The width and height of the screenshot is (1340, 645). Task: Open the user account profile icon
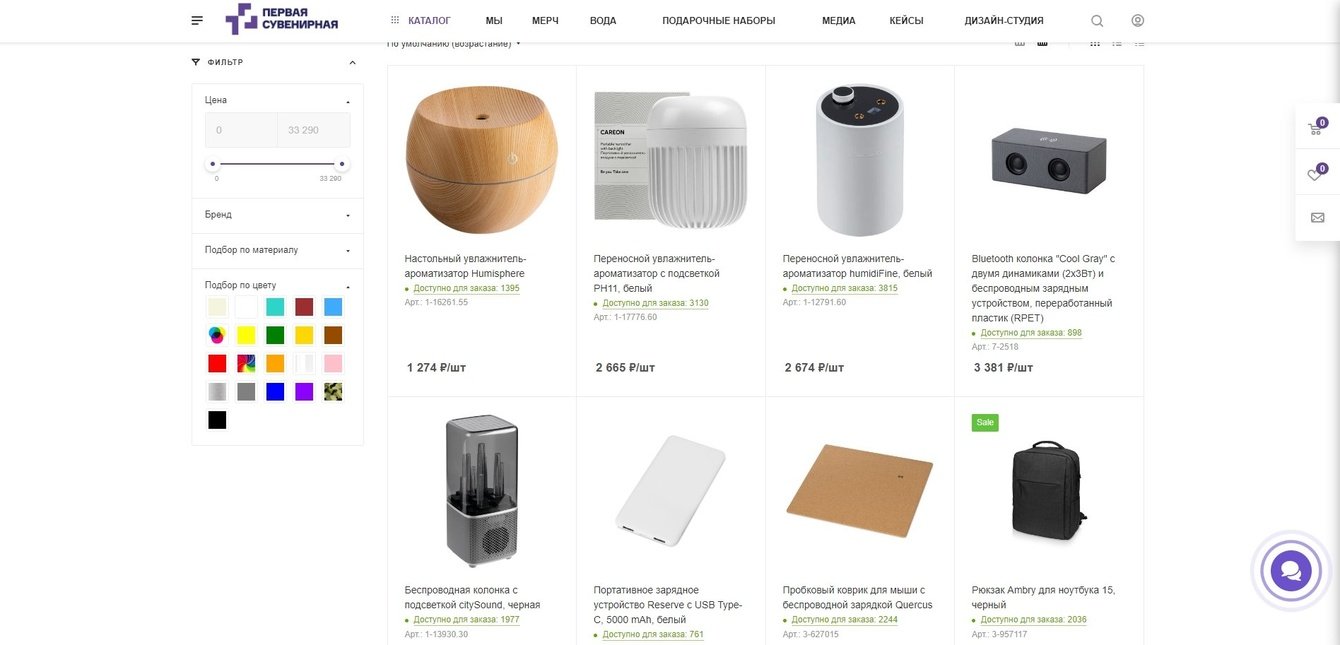(x=1138, y=20)
